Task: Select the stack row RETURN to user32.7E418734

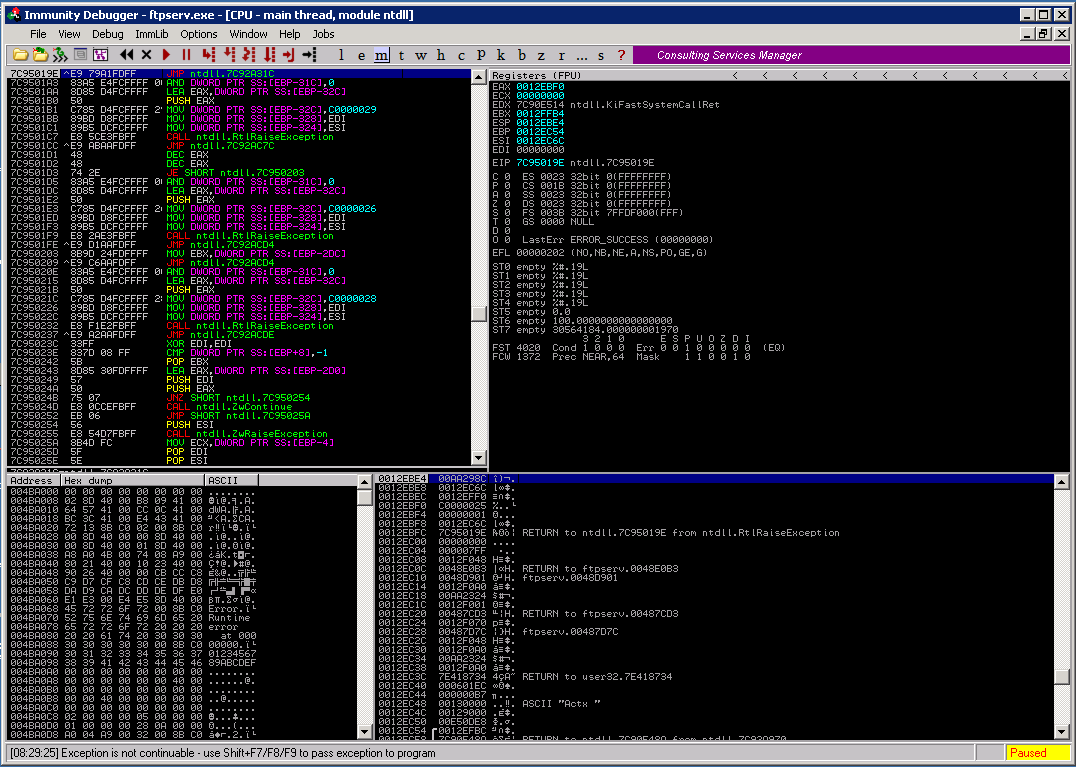Action: tap(716, 676)
